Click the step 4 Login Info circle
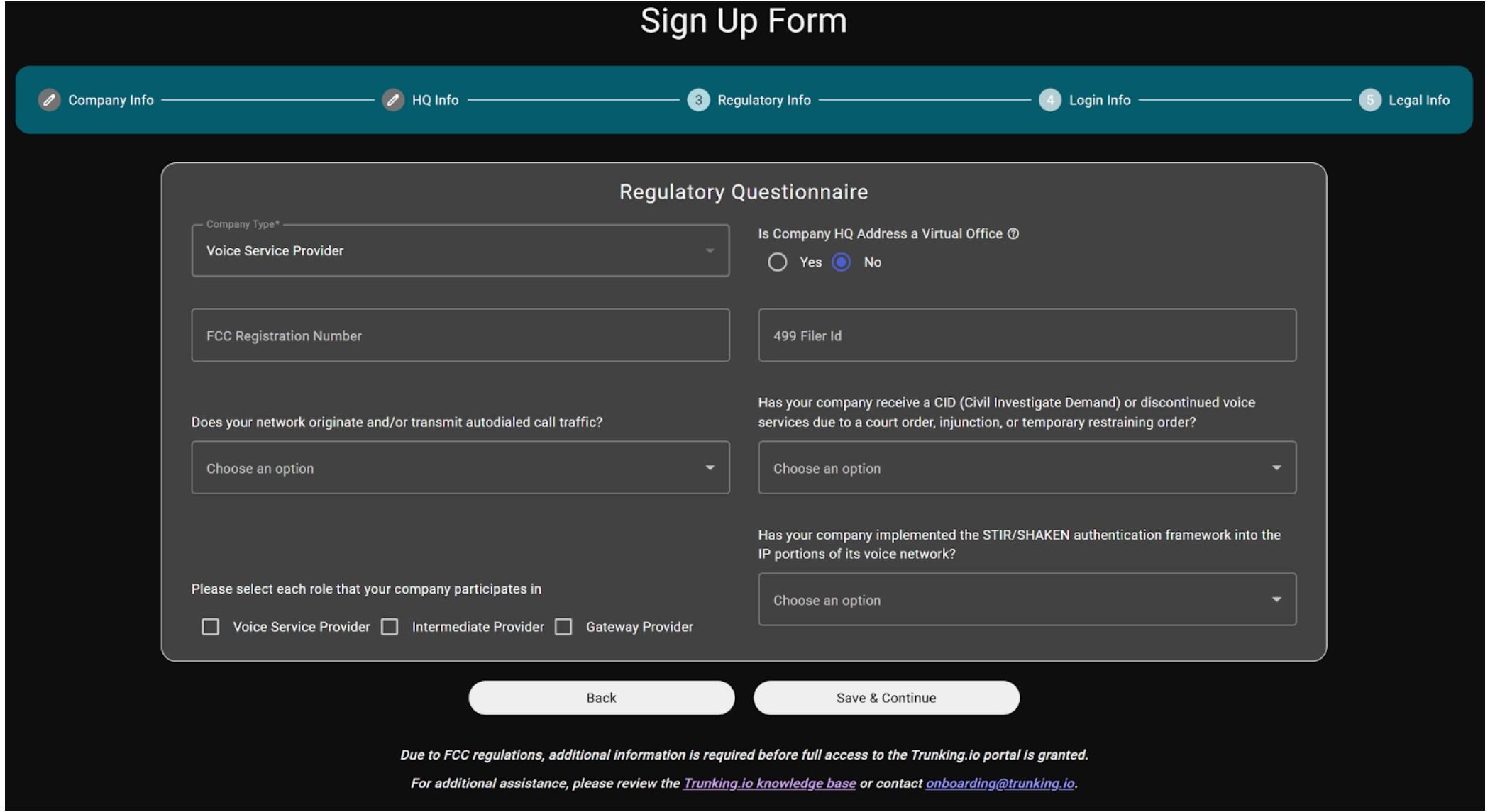 click(x=1049, y=100)
